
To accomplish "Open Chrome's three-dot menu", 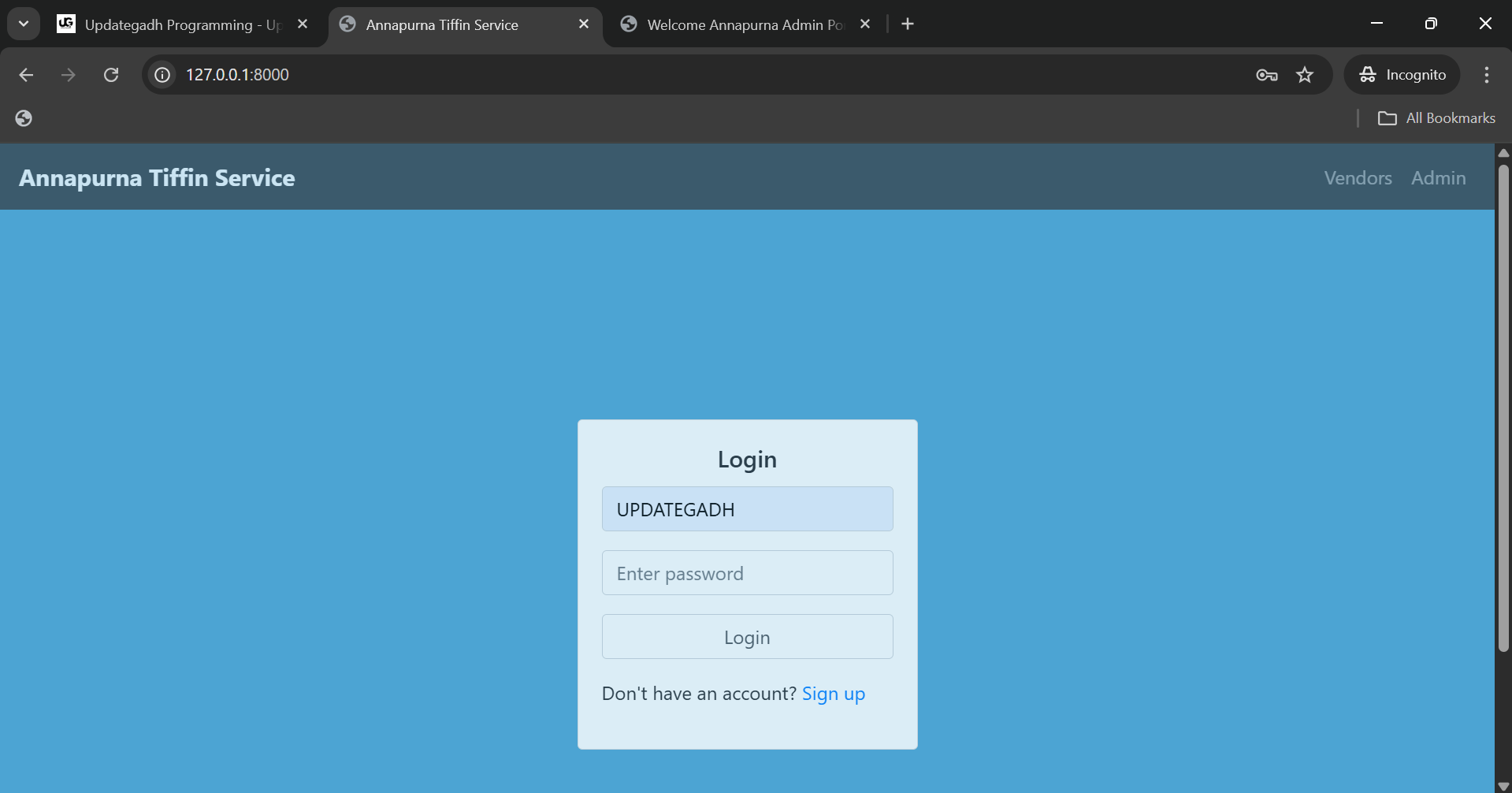I will (1486, 75).
